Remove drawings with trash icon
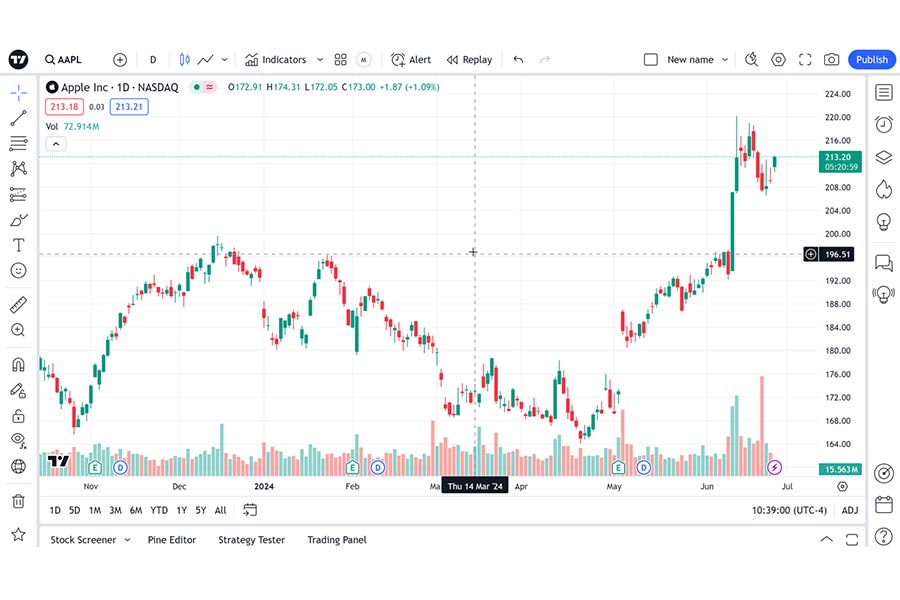The height and width of the screenshot is (600, 900). pyautogui.click(x=18, y=501)
